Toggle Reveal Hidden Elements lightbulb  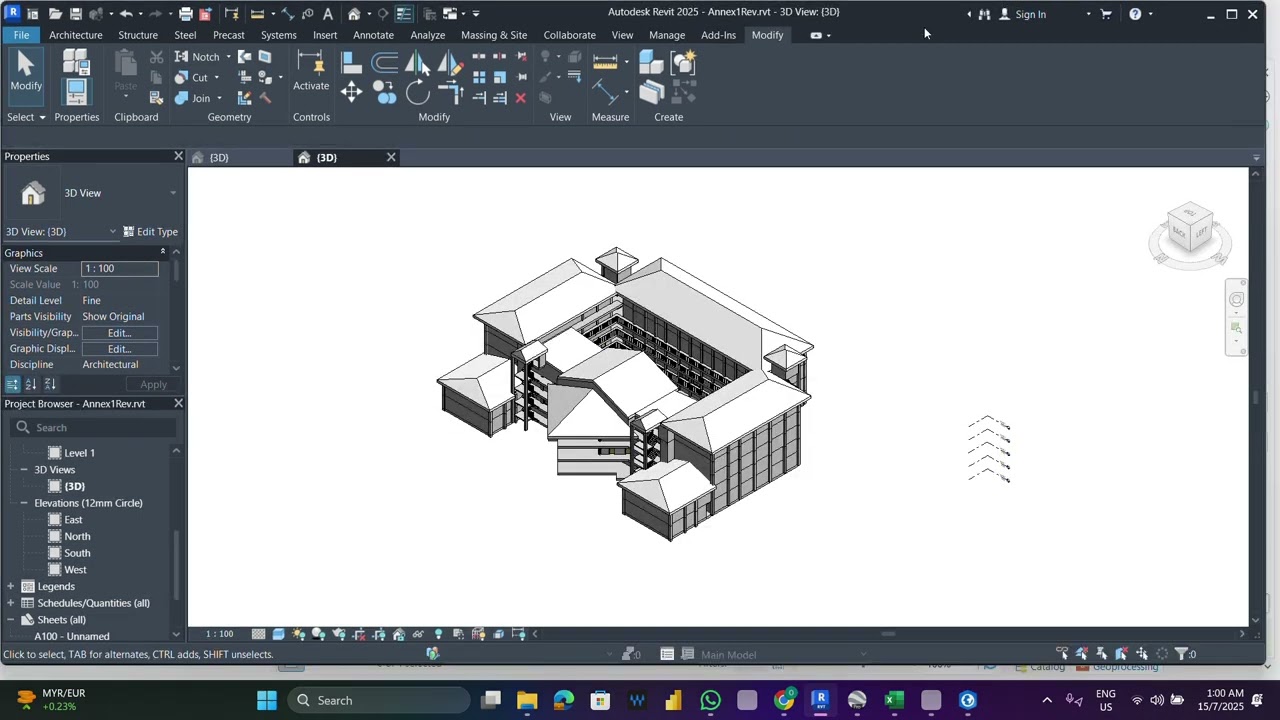pyautogui.click(x=438, y=634)
